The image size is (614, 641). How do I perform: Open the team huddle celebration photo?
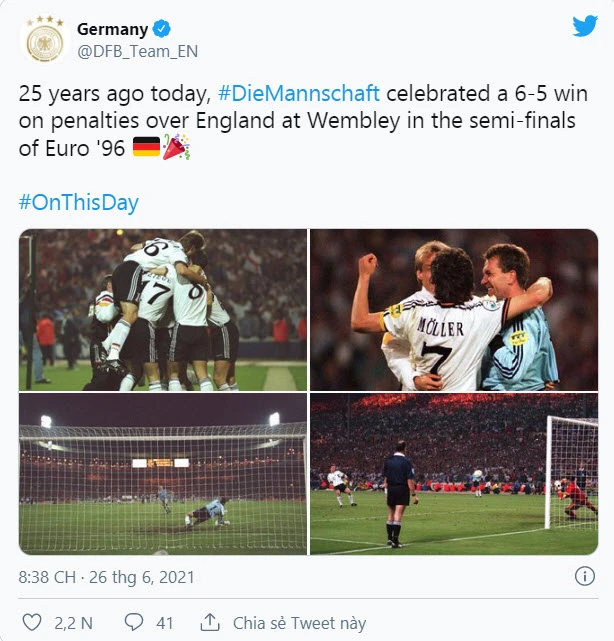(163, 309)
